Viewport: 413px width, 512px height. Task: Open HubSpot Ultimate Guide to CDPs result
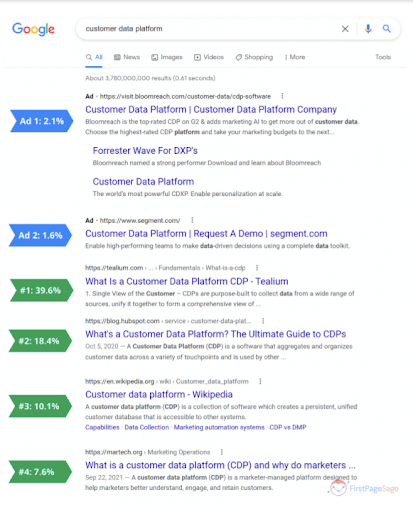(x=216, y=334)
